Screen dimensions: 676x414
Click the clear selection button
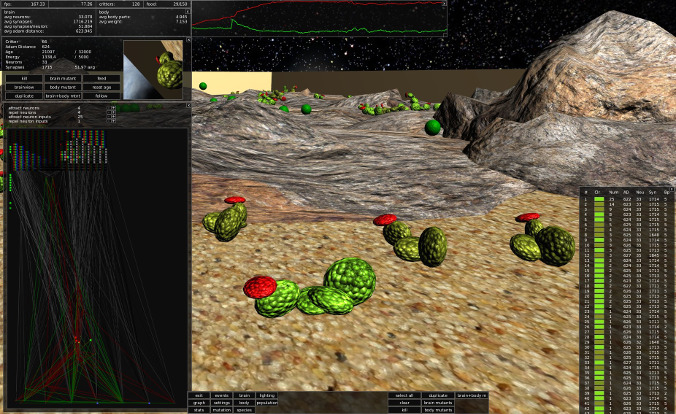click(405, 403)
